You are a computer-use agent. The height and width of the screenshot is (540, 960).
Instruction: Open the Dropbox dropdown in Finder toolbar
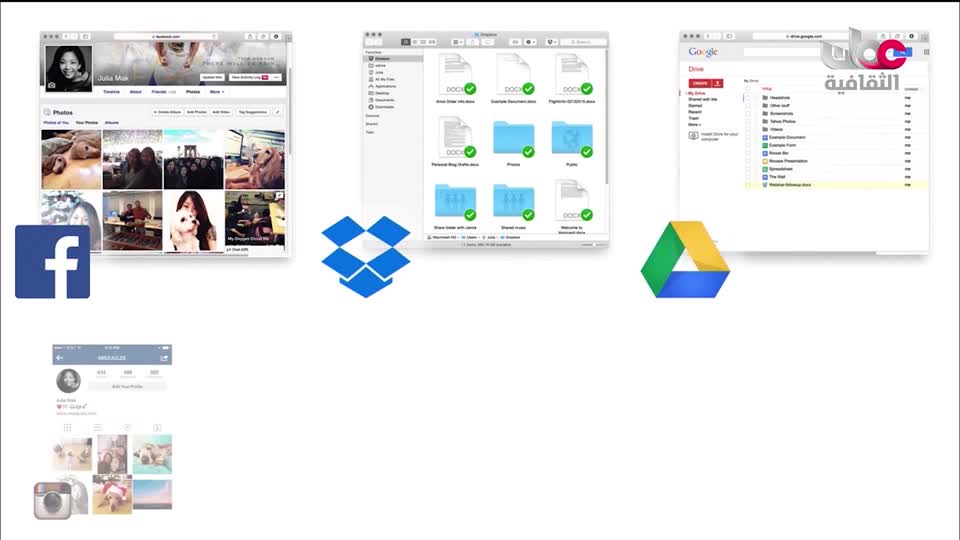tap(551, 42)
